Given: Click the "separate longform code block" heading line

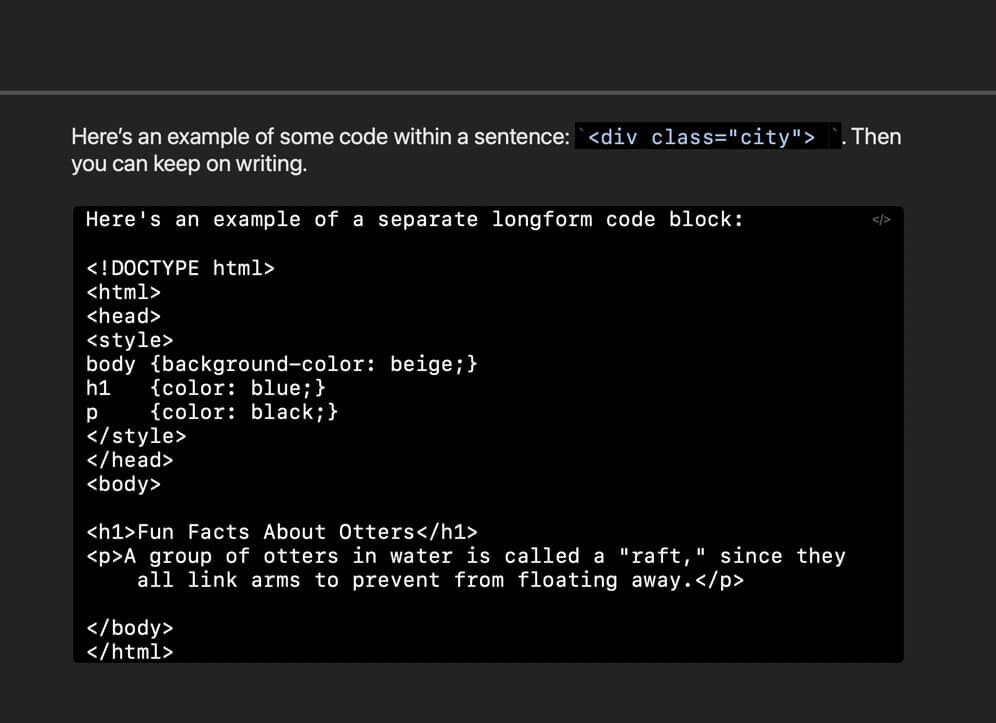Looking at the screenshot, I should pyautogui.click(x=414, y=220).
